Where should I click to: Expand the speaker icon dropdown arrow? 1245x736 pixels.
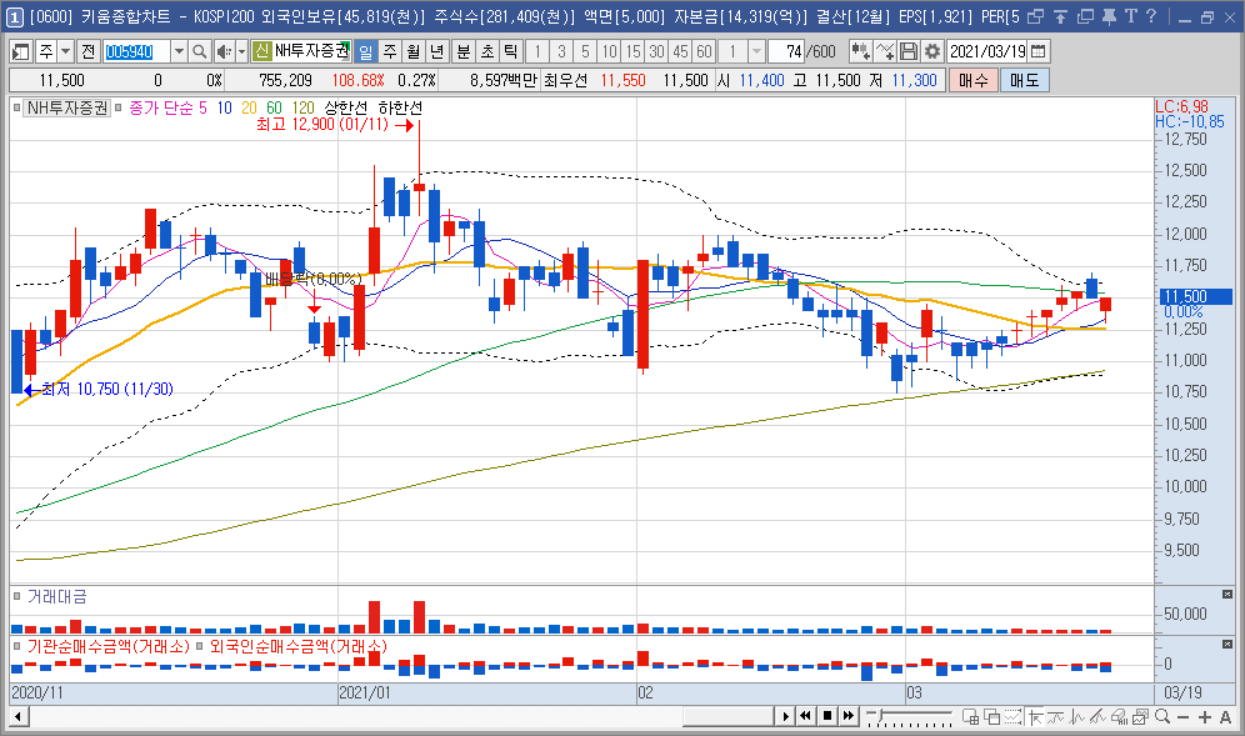coord(242,51)
